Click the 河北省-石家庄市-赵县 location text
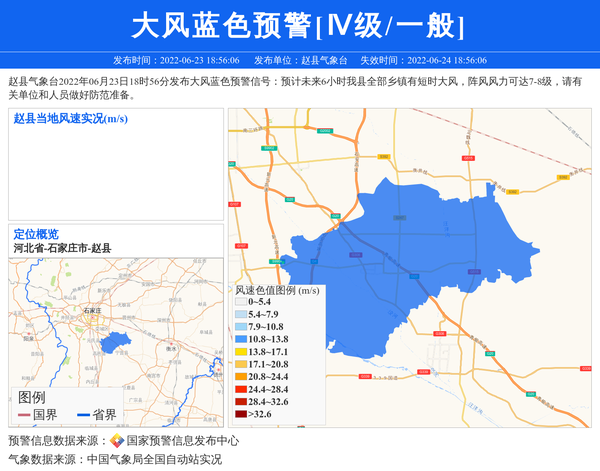 click(x=62, y=248)
